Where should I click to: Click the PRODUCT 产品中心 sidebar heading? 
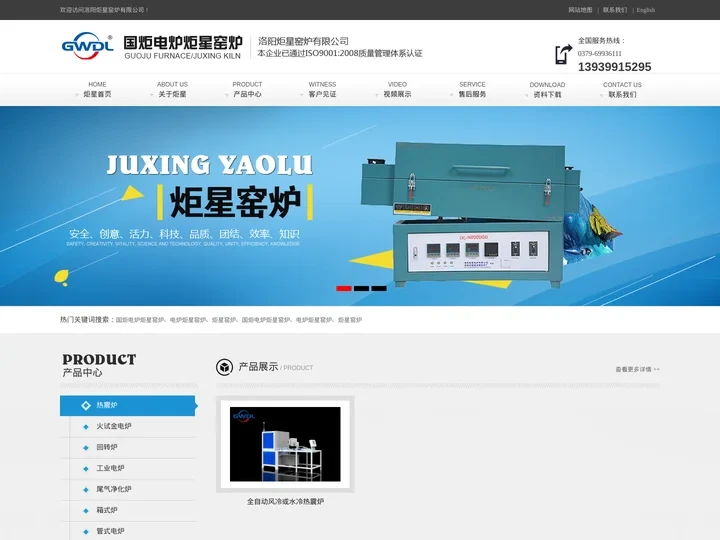click(x=99, y=365)
